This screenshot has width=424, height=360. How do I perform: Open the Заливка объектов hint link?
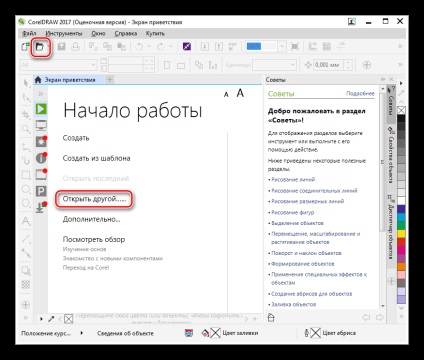click(x=293, y=304)
